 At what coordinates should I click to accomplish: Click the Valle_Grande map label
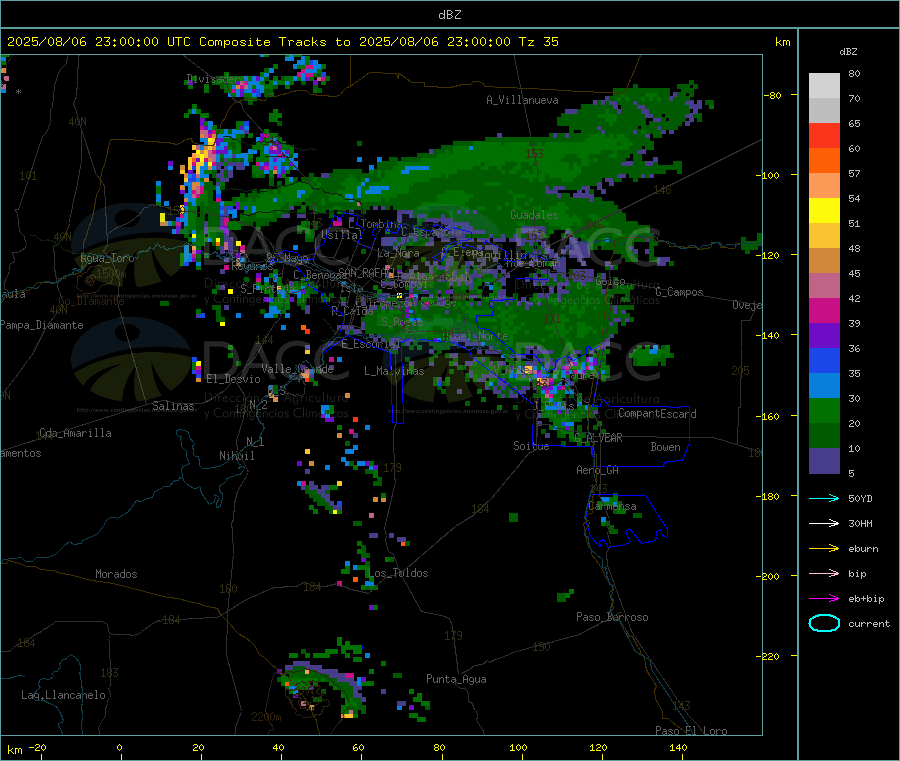pyautogui.click(x=298, y=368)
